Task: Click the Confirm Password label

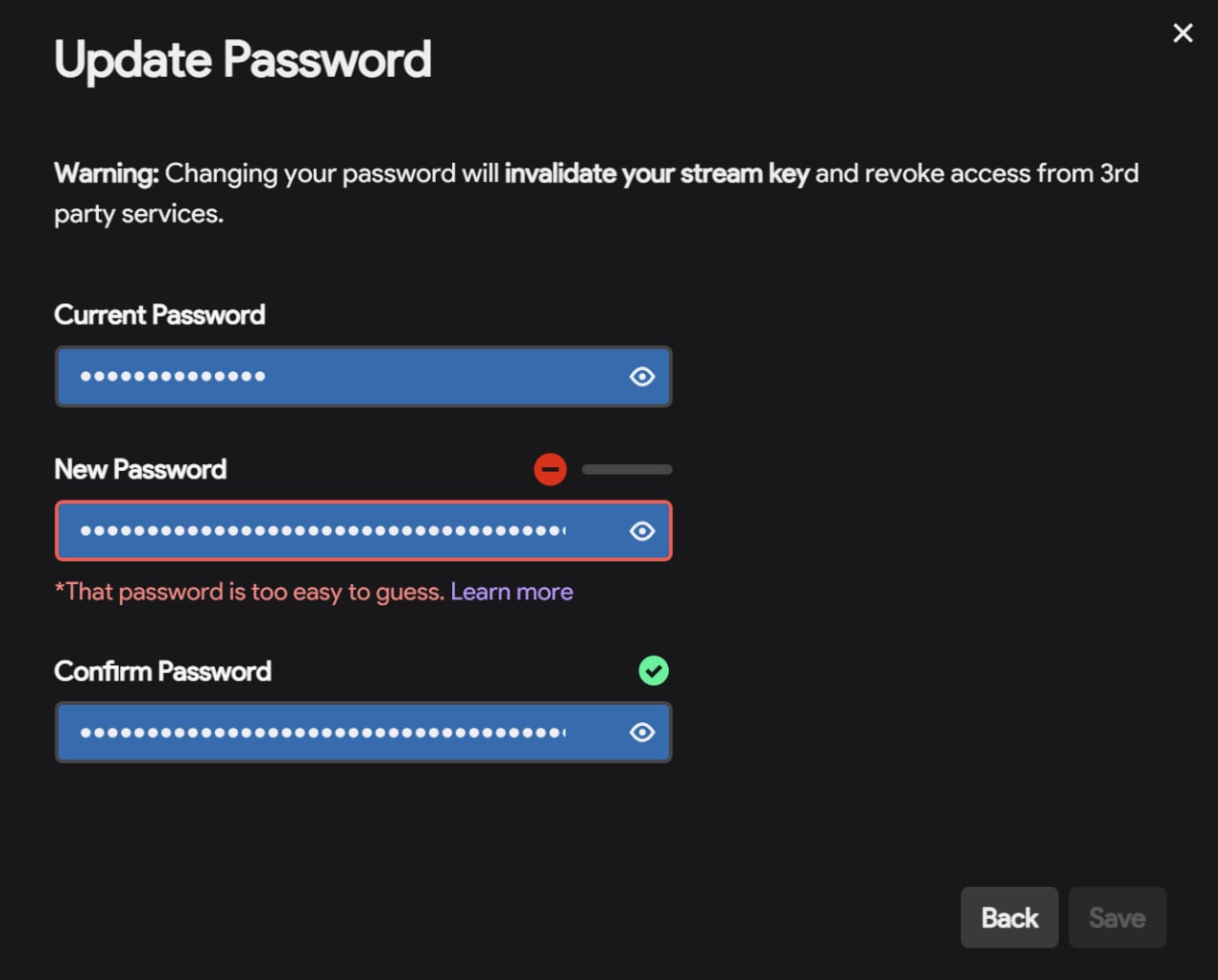Action: [x=163, y=671]
